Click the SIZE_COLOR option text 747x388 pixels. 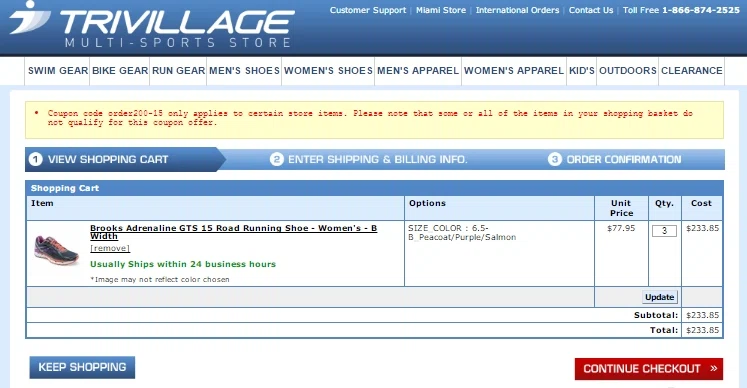click(462, 233)
